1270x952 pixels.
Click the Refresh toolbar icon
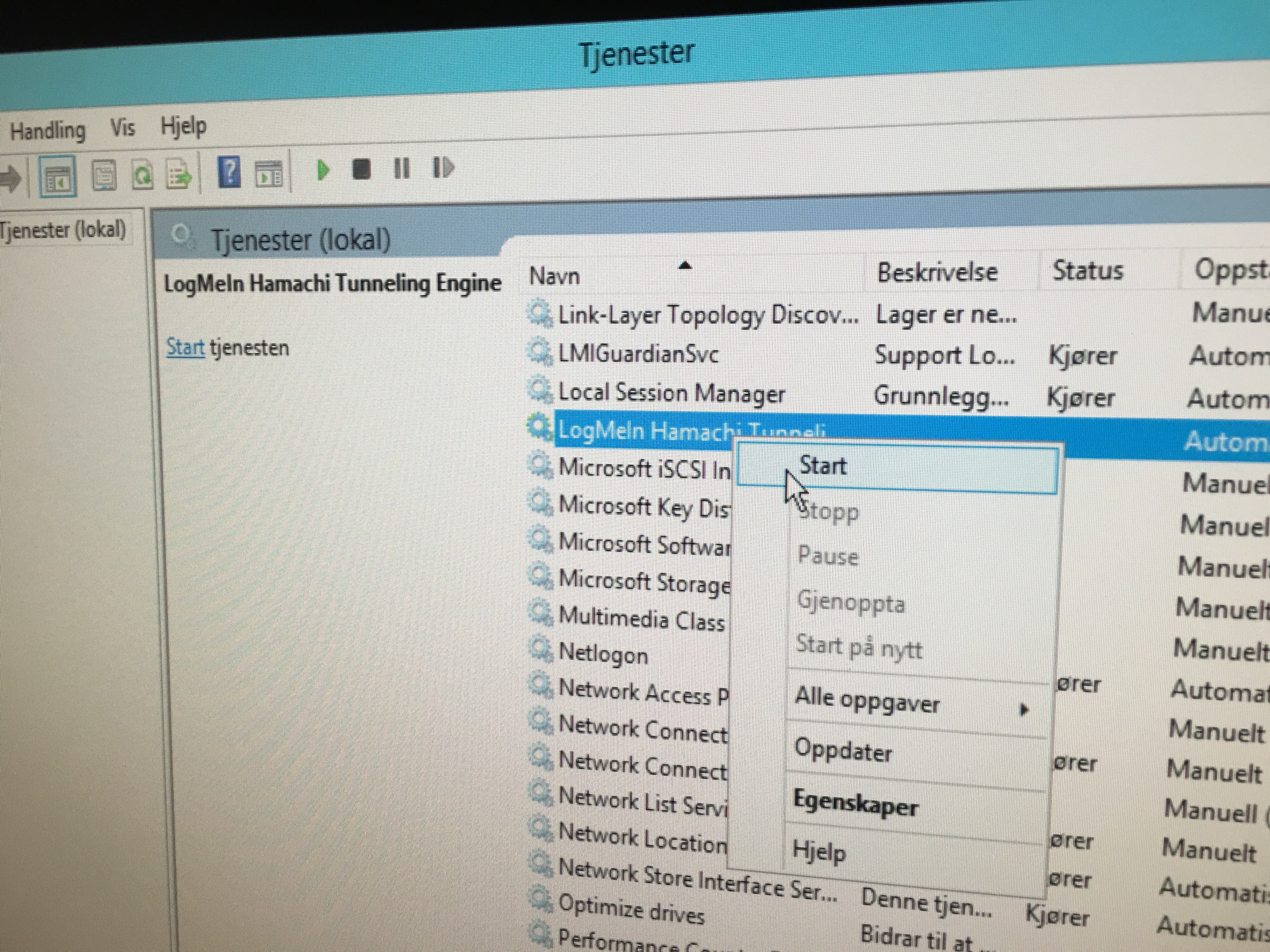(x=142, y=175)
